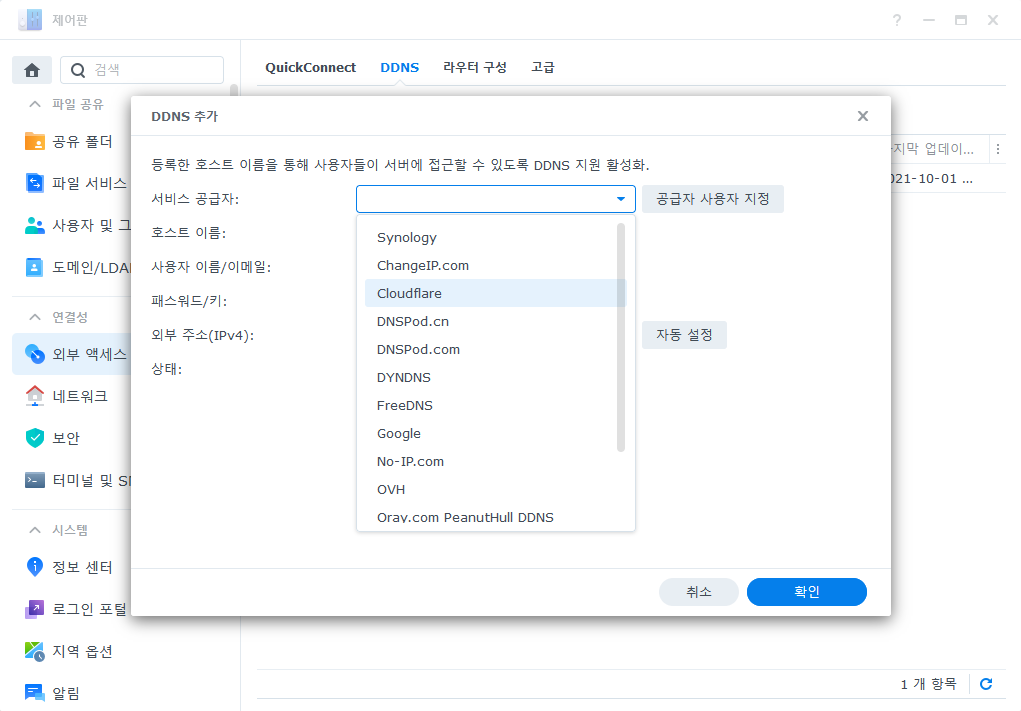The width and height of the screenshot is (1021, 711).
Task: Click the 1 개 항목 item count
Action: pyautogui.click(x=929, y=684)
